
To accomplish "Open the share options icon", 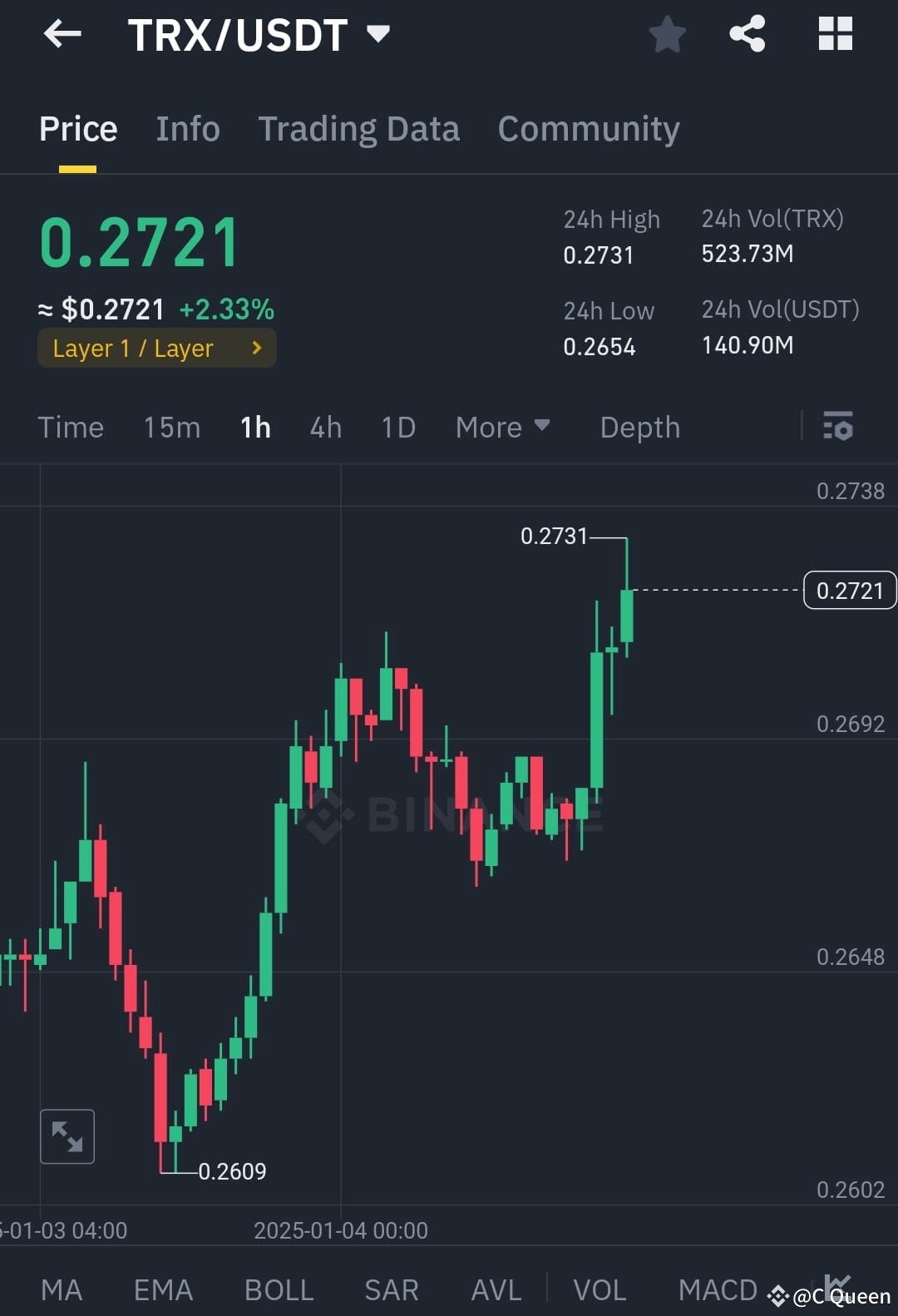I will coord(747,34).
